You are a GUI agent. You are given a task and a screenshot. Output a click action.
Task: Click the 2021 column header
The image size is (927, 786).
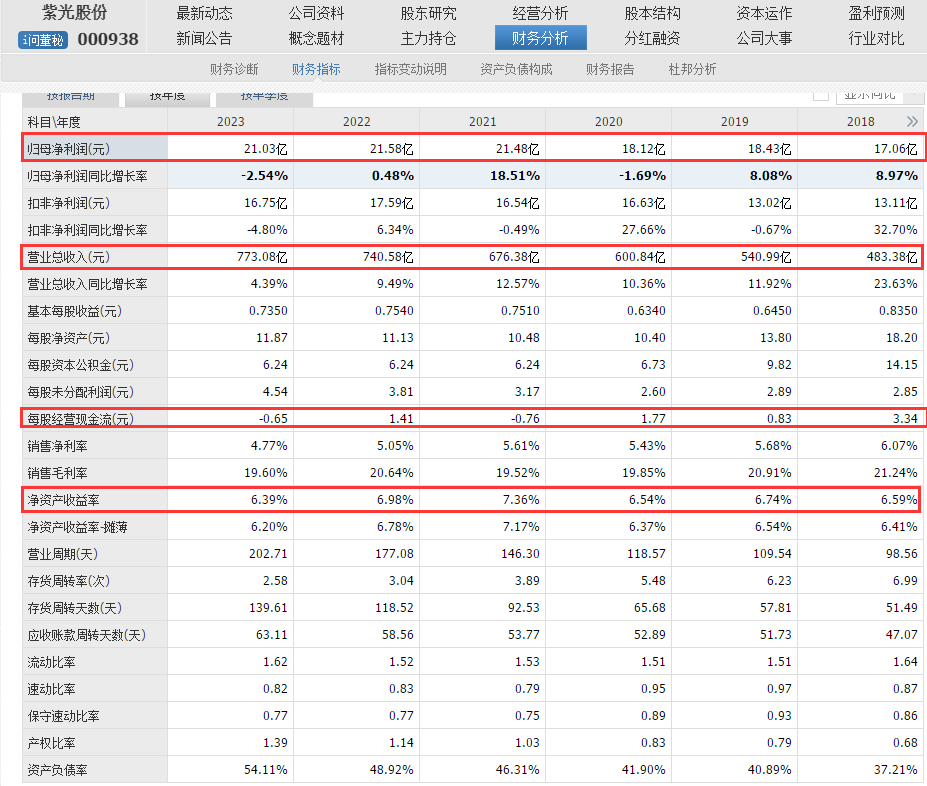[482, 122]
